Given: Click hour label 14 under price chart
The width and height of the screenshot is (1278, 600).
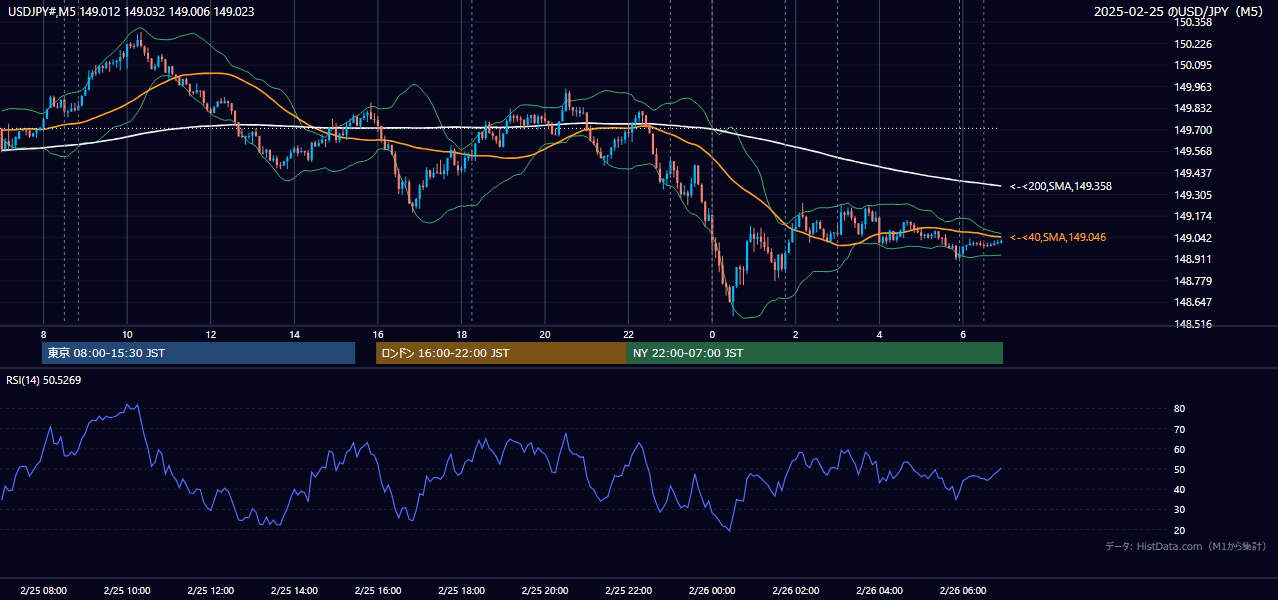Looking at the screenshot, I should tap(294, 334).
